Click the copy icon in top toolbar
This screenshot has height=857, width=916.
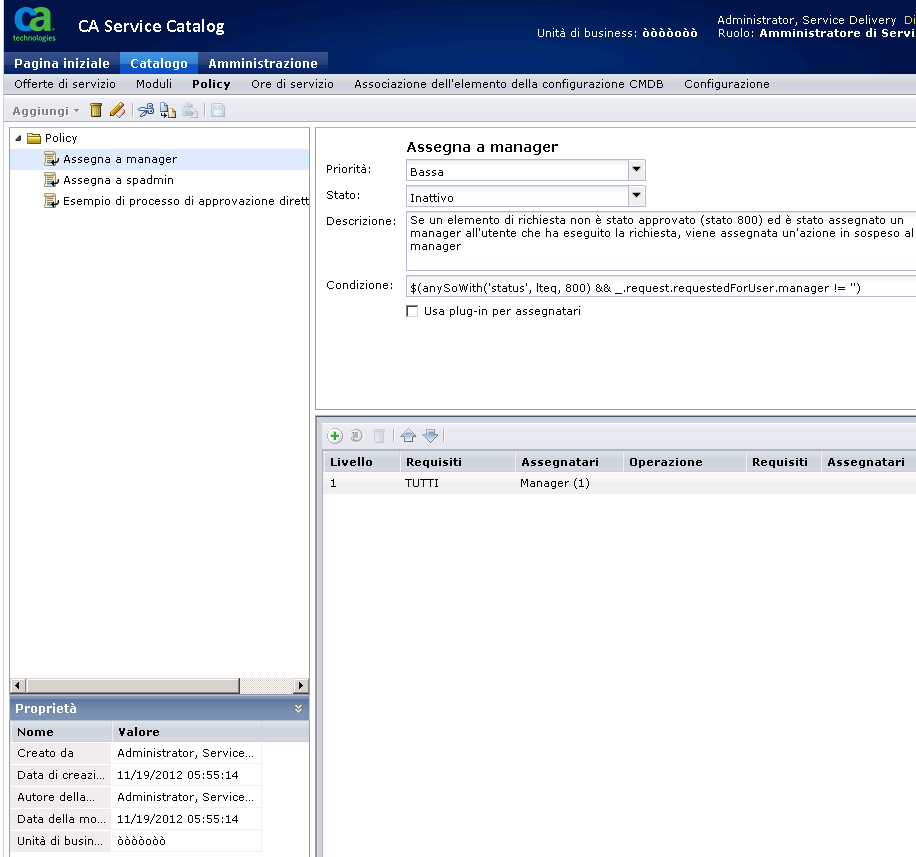pyautogui.click(x=168, y=110)
